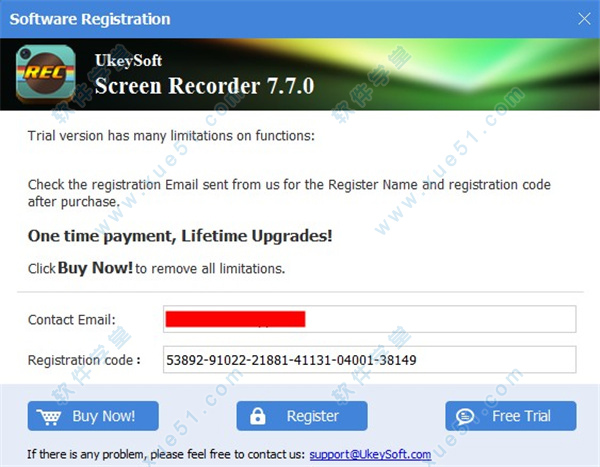Viewport: 600px width, 467px height.
Task: Click the bold 'Buy Now!' text in instructions
Action: coord(95,268)
